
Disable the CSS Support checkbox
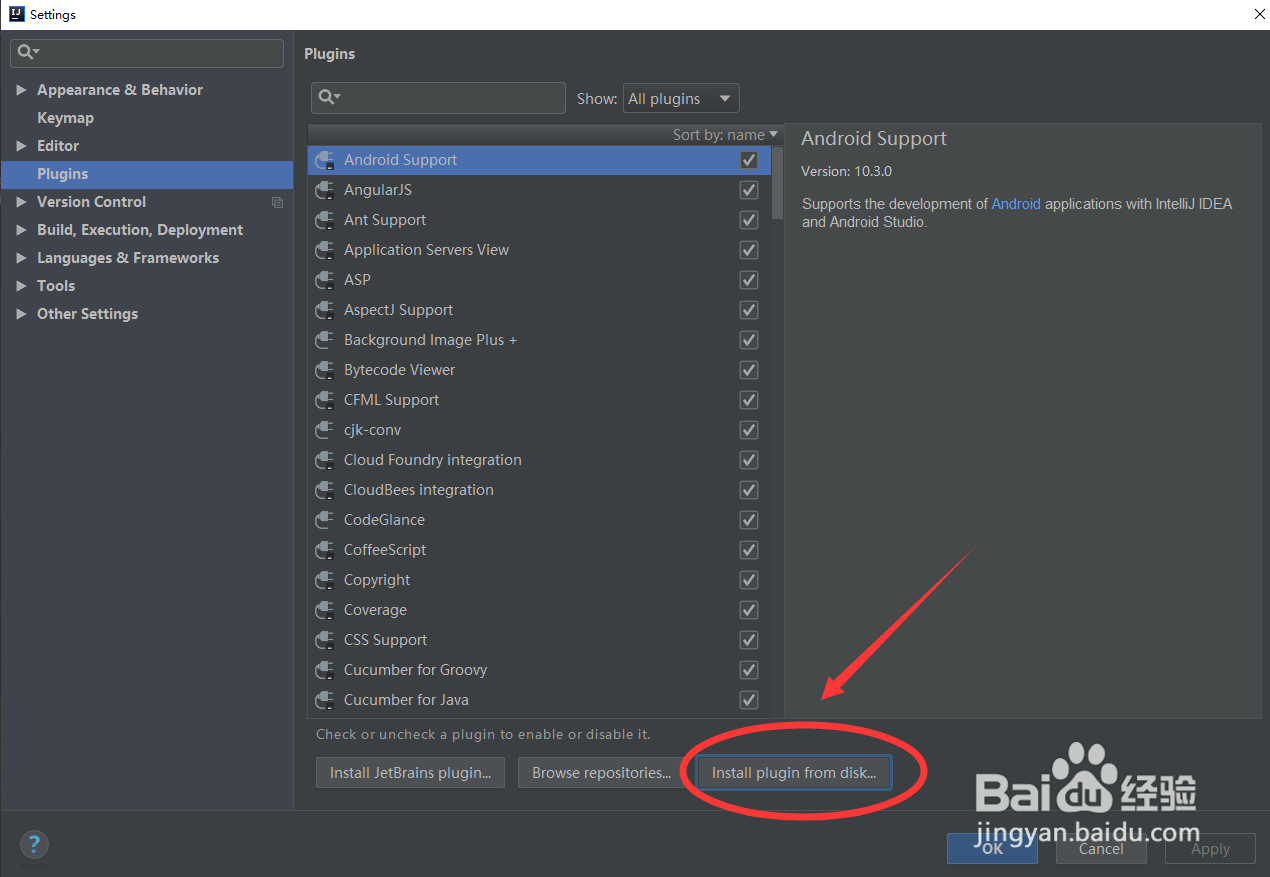748,640
